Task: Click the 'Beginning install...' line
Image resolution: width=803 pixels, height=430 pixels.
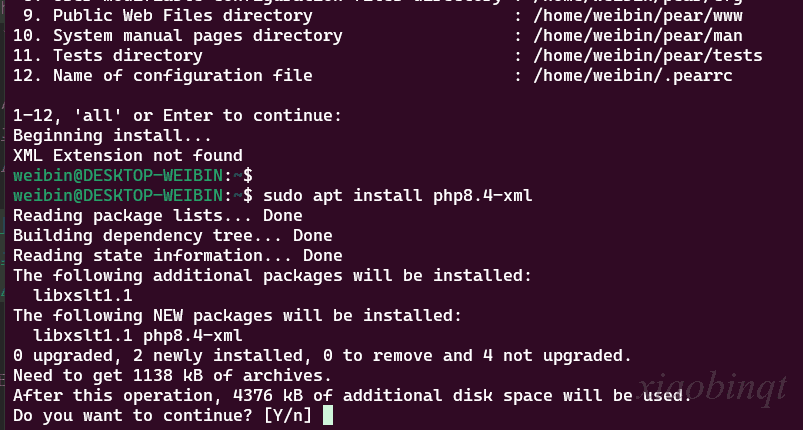Action: coord(112,135)
